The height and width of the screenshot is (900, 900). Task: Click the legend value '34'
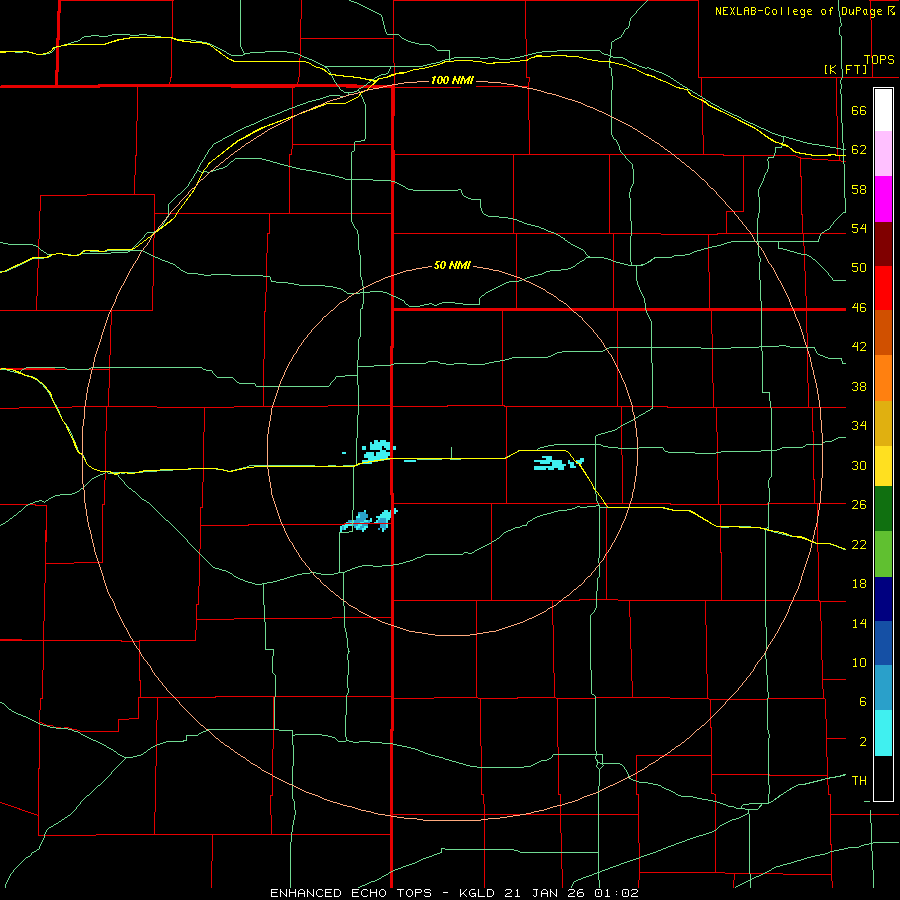tap(859, 426)
